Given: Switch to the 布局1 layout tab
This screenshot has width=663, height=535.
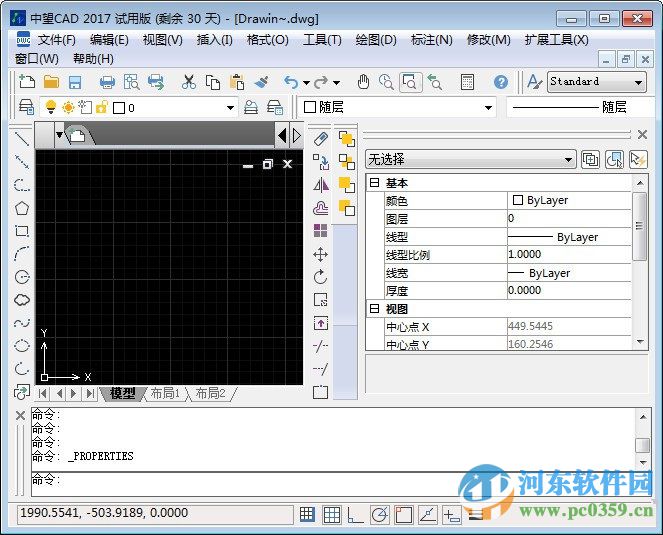Looking at the screenshot, I should point(166,394).
